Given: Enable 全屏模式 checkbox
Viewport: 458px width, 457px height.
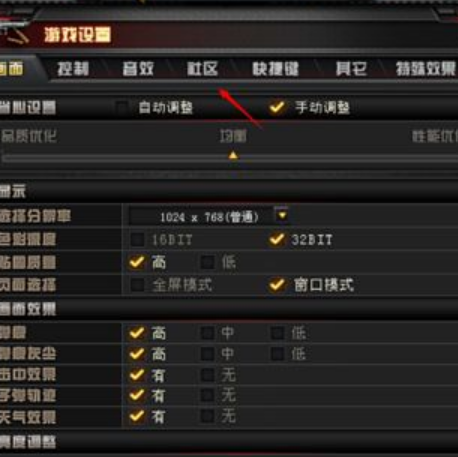Looking at the screenshot, I should tap(137, 285).
